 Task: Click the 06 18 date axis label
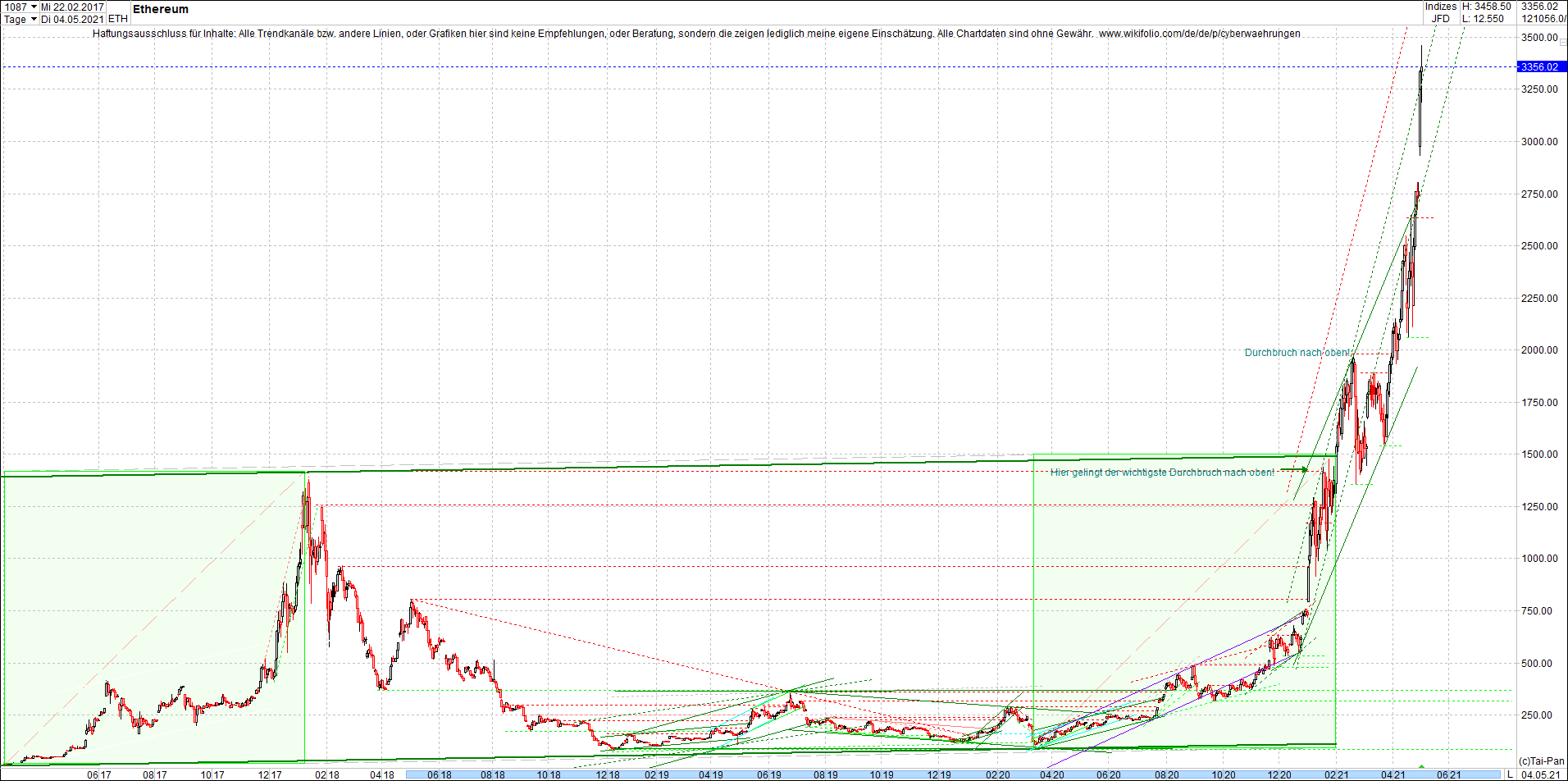tap(440, 774)
